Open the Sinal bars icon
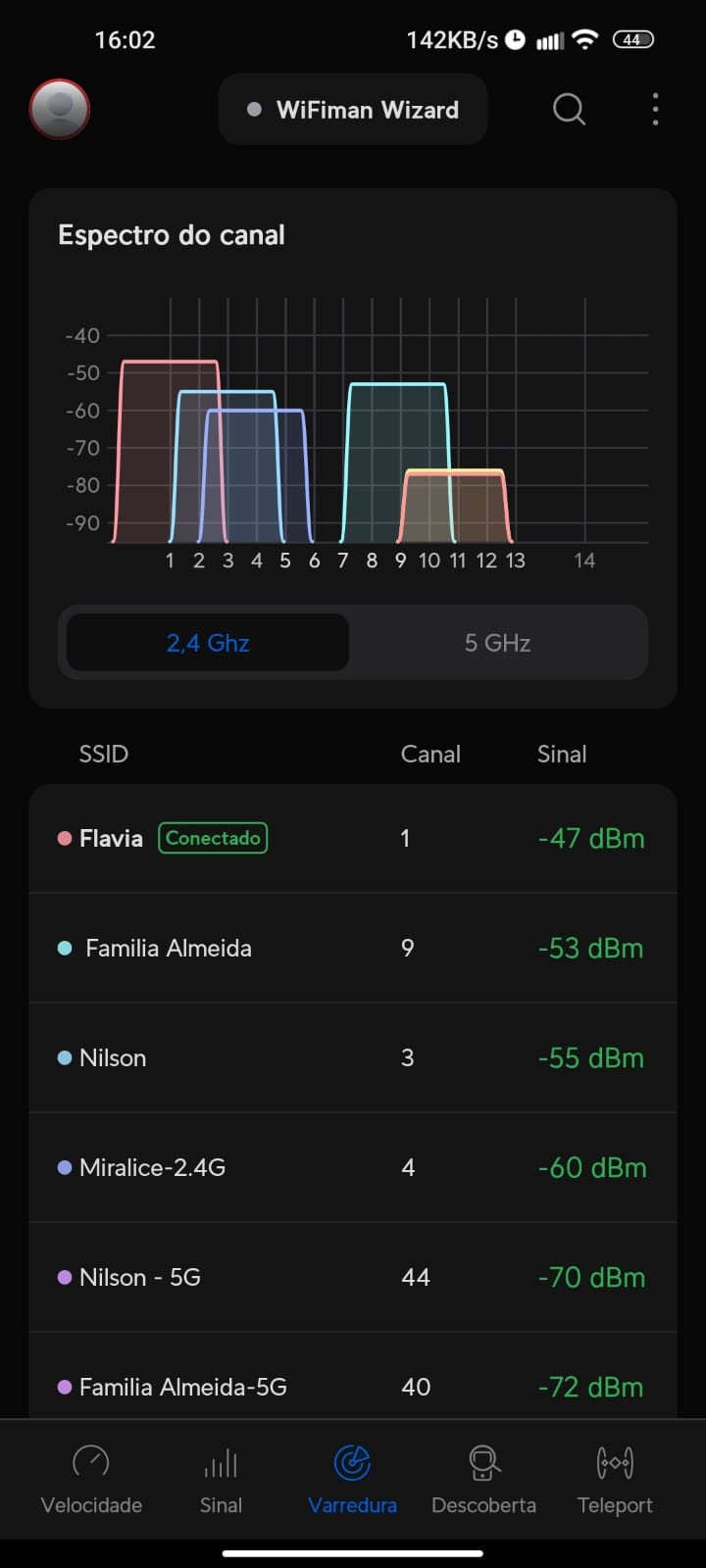 (221, 1463)
